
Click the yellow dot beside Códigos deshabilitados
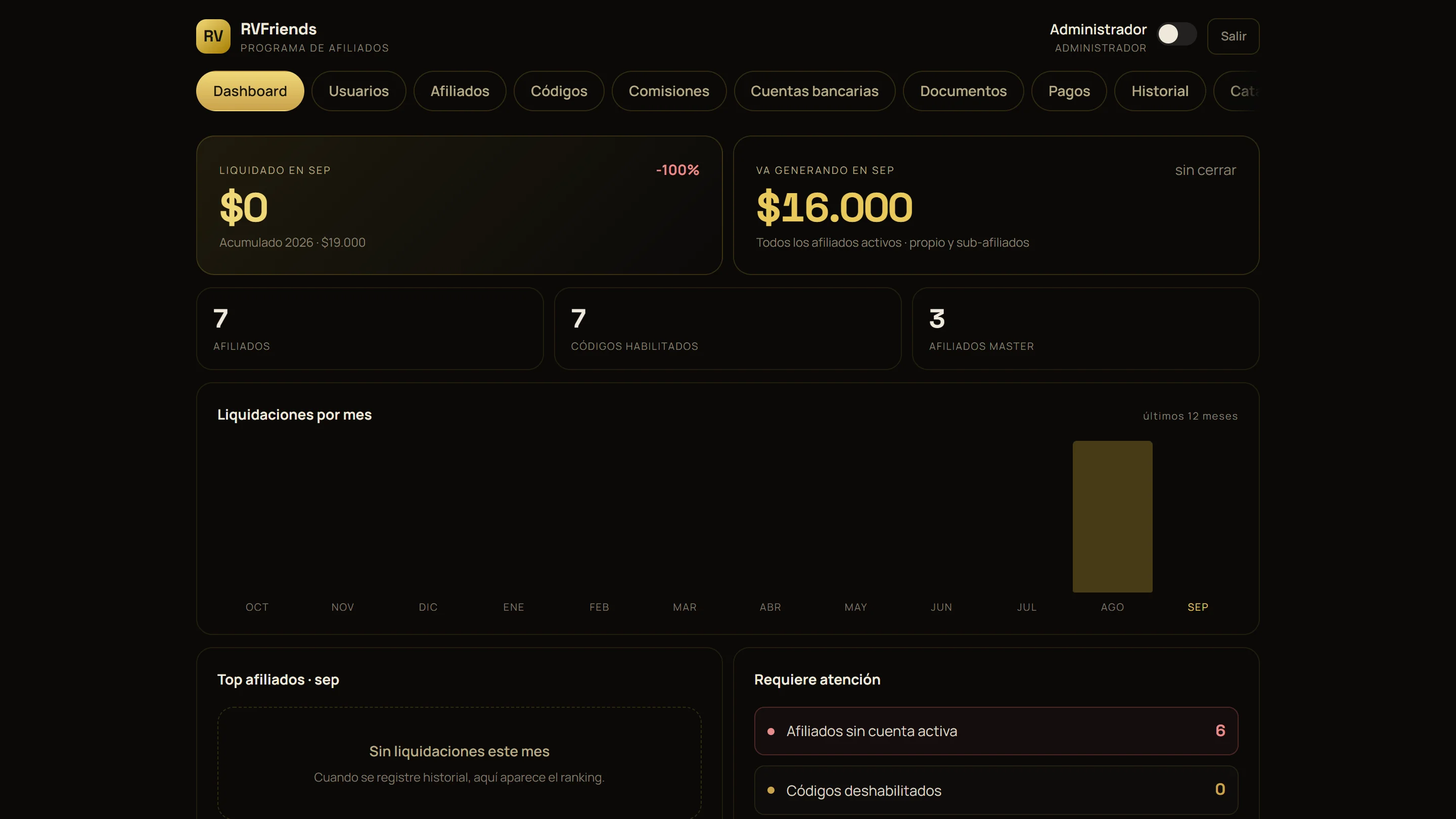click(771, 790)
